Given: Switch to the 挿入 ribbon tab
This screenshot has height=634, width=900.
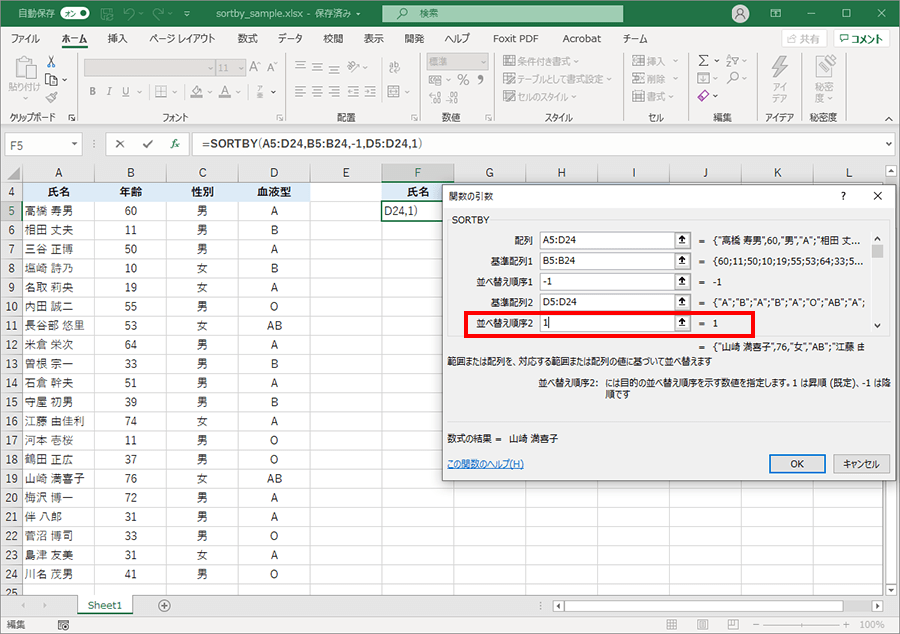Looking at the screenshot, I should click(x=117, y=38).
